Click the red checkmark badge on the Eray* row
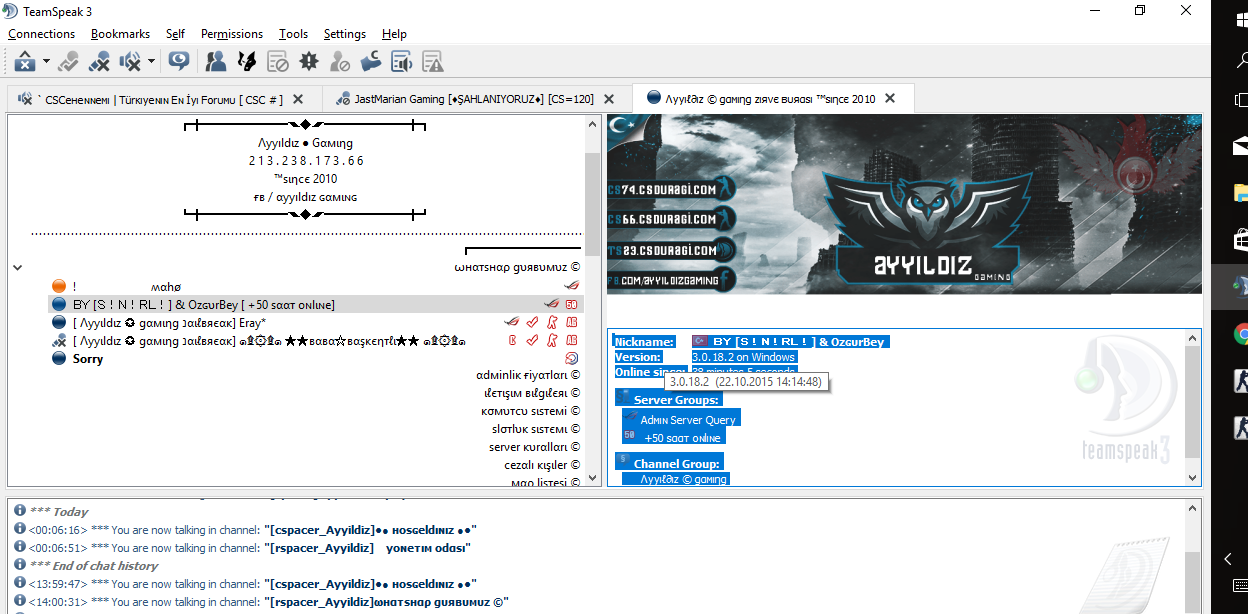Image resolution: width=1248 pixels, height=614 pixels. pyautogui.click(x=532, y=322)
